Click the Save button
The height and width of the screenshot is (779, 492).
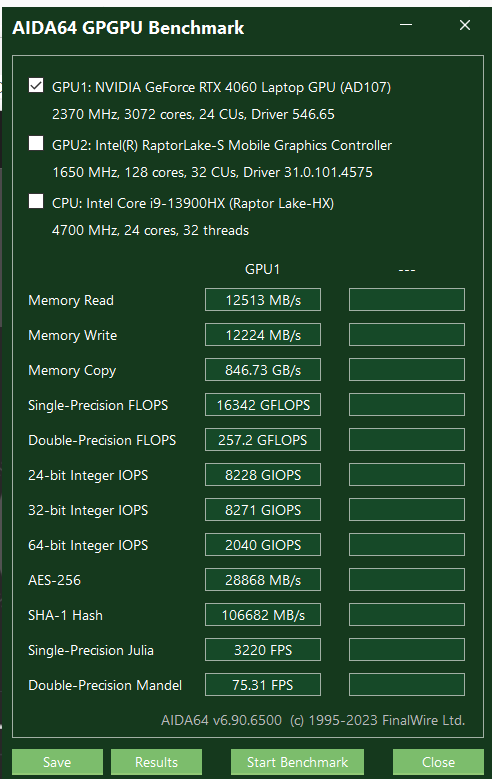tap(57, 762)
